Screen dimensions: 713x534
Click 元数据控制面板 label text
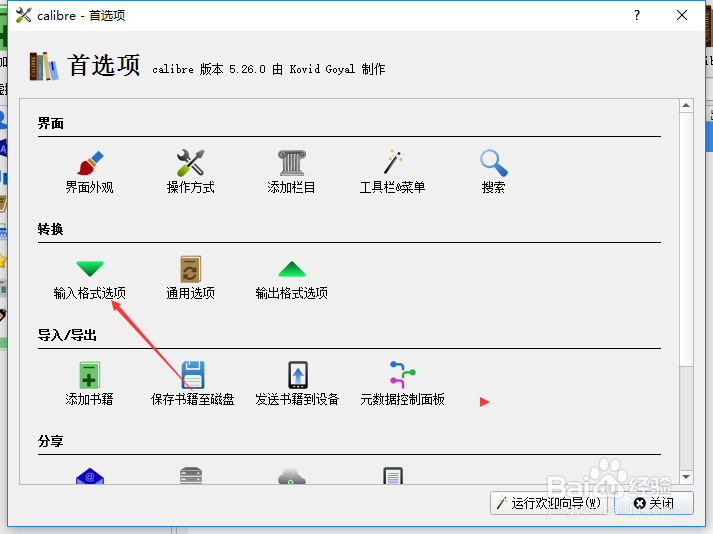click(x=402, y=399)
